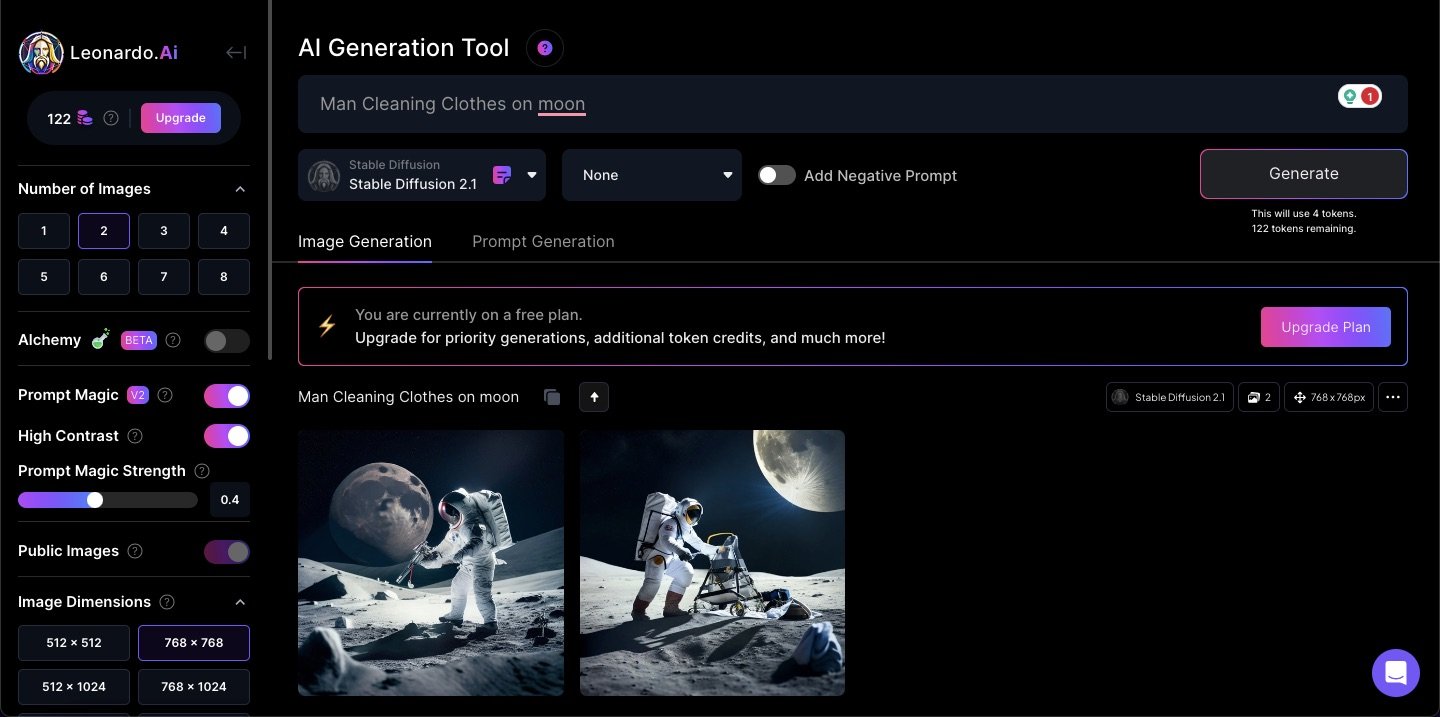The width and height of the screenshot is (1440, 717).
Task: Toggle the Public Images switch
Action: click(227, 552)
